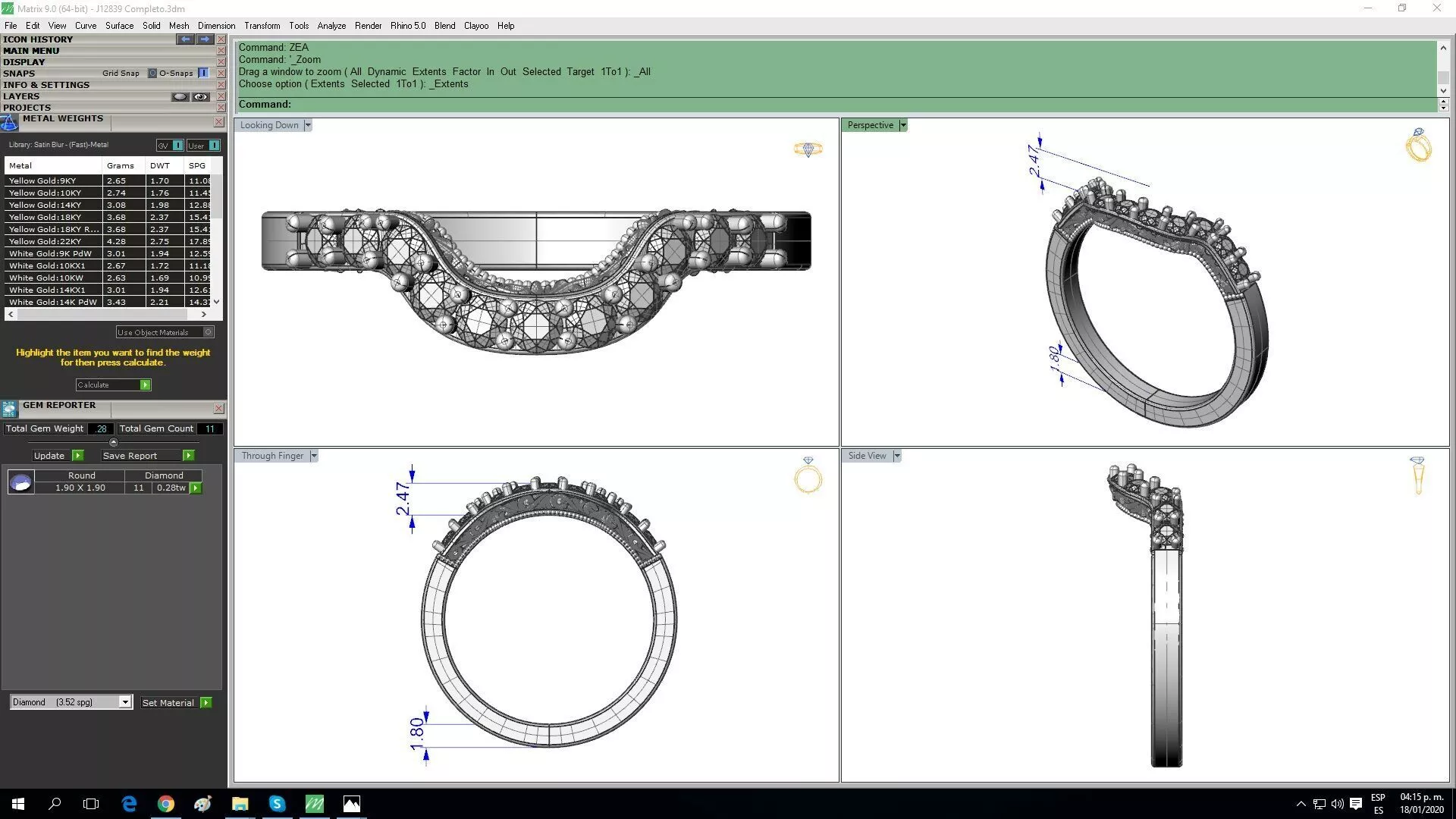
Task: Click the Save Report button
Action: pyautogui.click(x=130, y=456)
